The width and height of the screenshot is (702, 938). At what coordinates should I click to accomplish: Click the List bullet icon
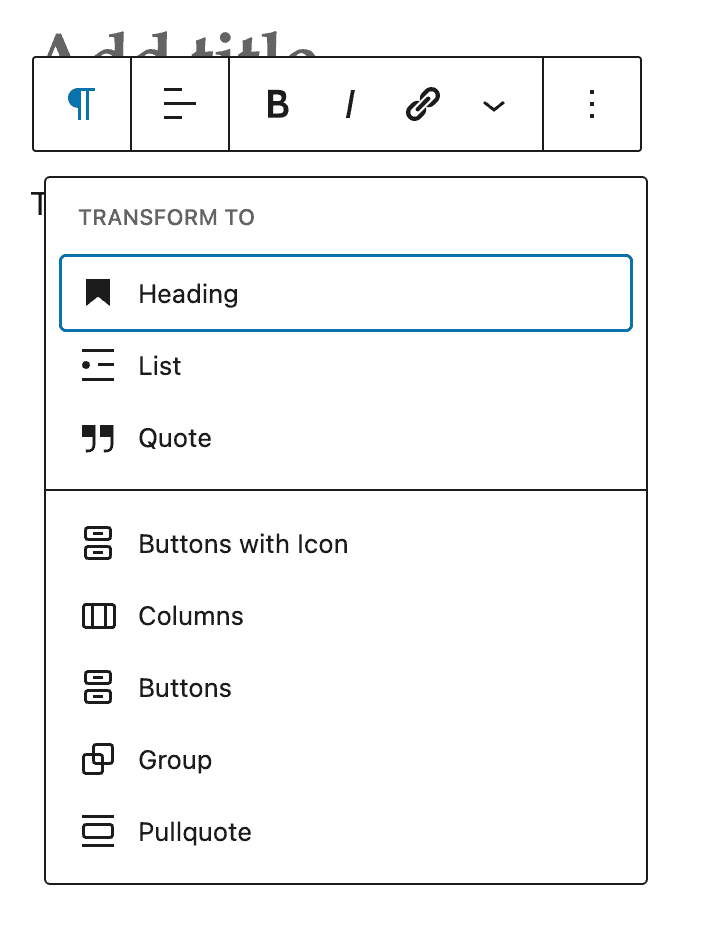[98, 366]
